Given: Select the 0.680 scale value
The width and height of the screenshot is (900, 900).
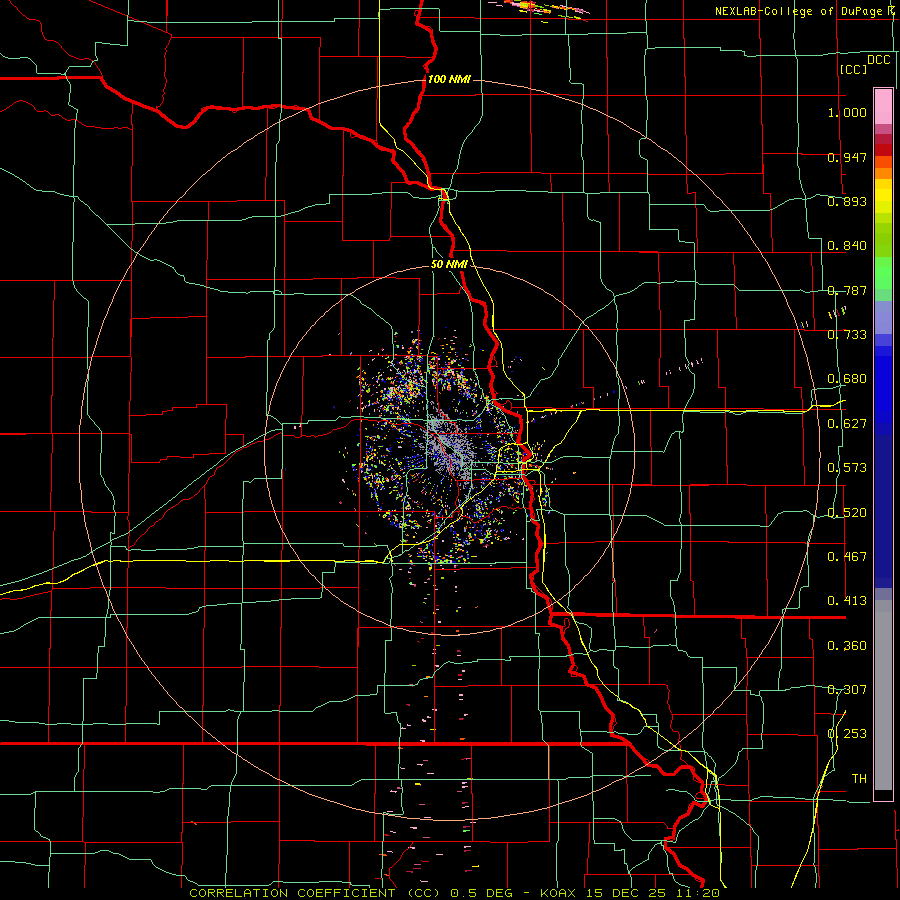Looking at the screenshot, I should (x=847, y=379).
